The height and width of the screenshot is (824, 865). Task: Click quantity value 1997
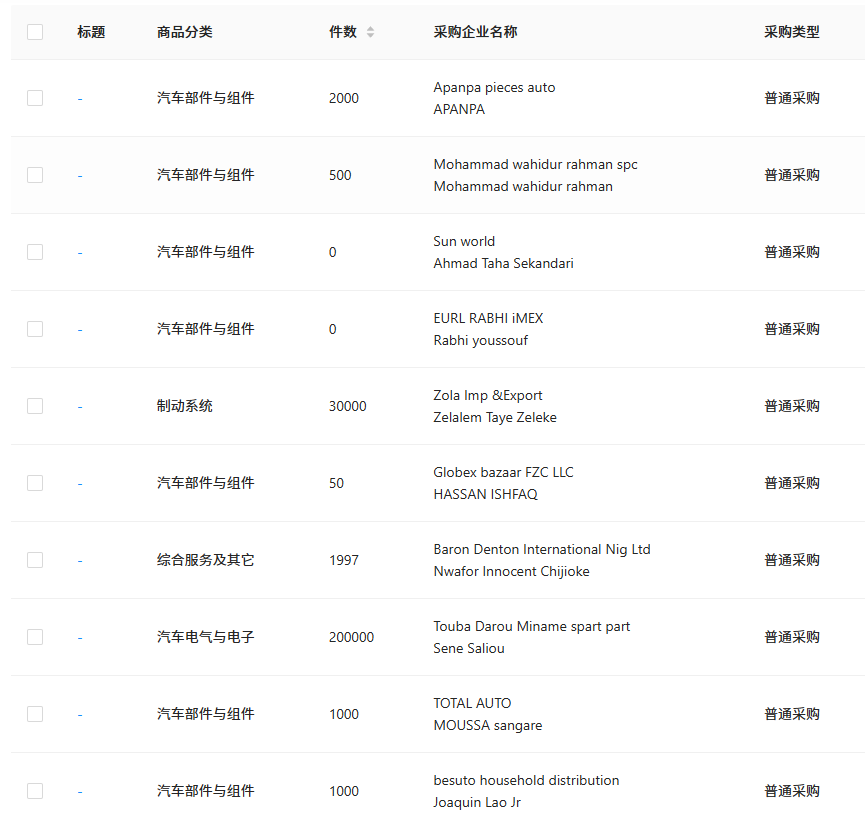[x=344, y=560]
